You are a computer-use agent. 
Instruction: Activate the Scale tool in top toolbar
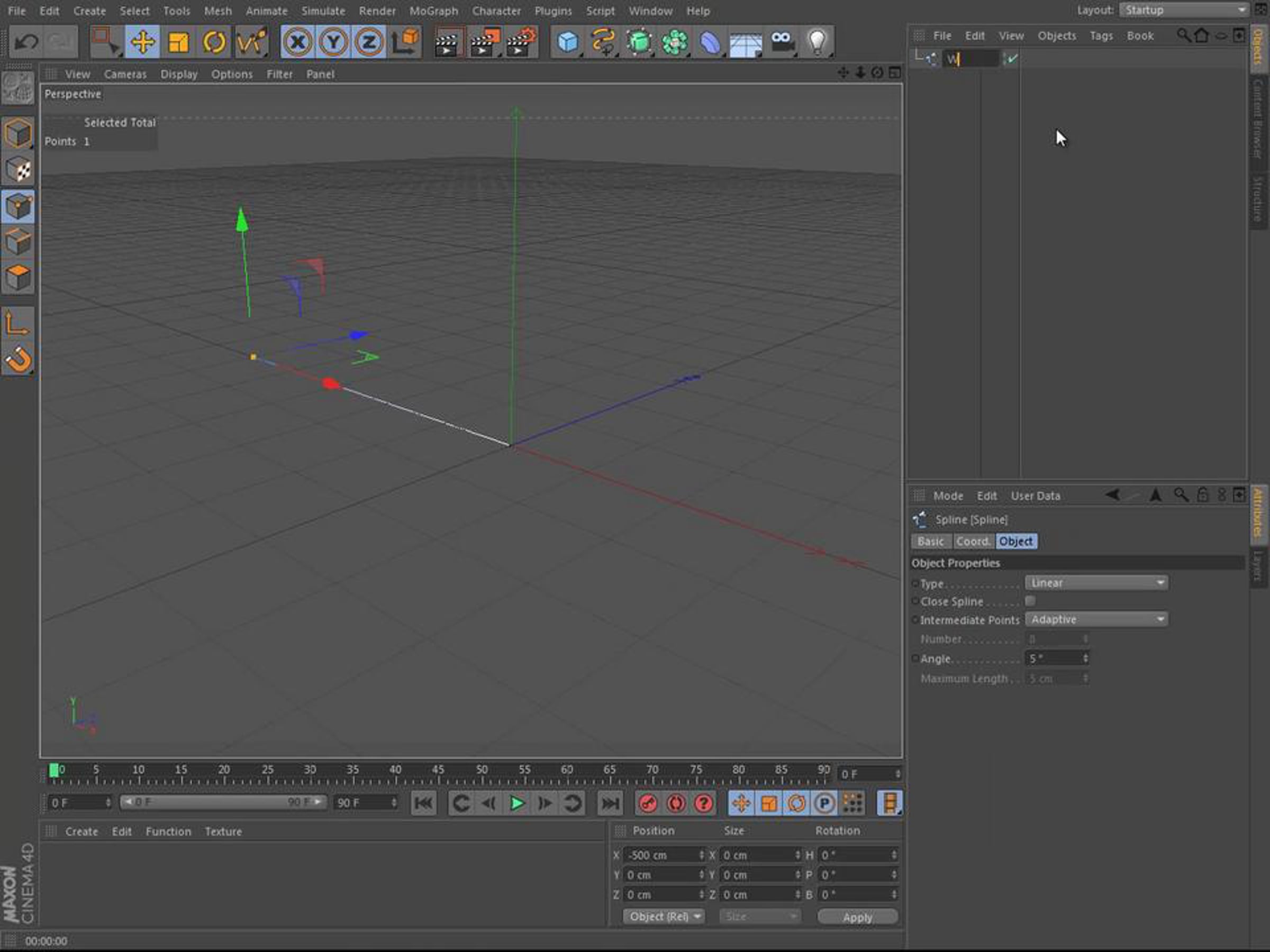pos(178,42)
